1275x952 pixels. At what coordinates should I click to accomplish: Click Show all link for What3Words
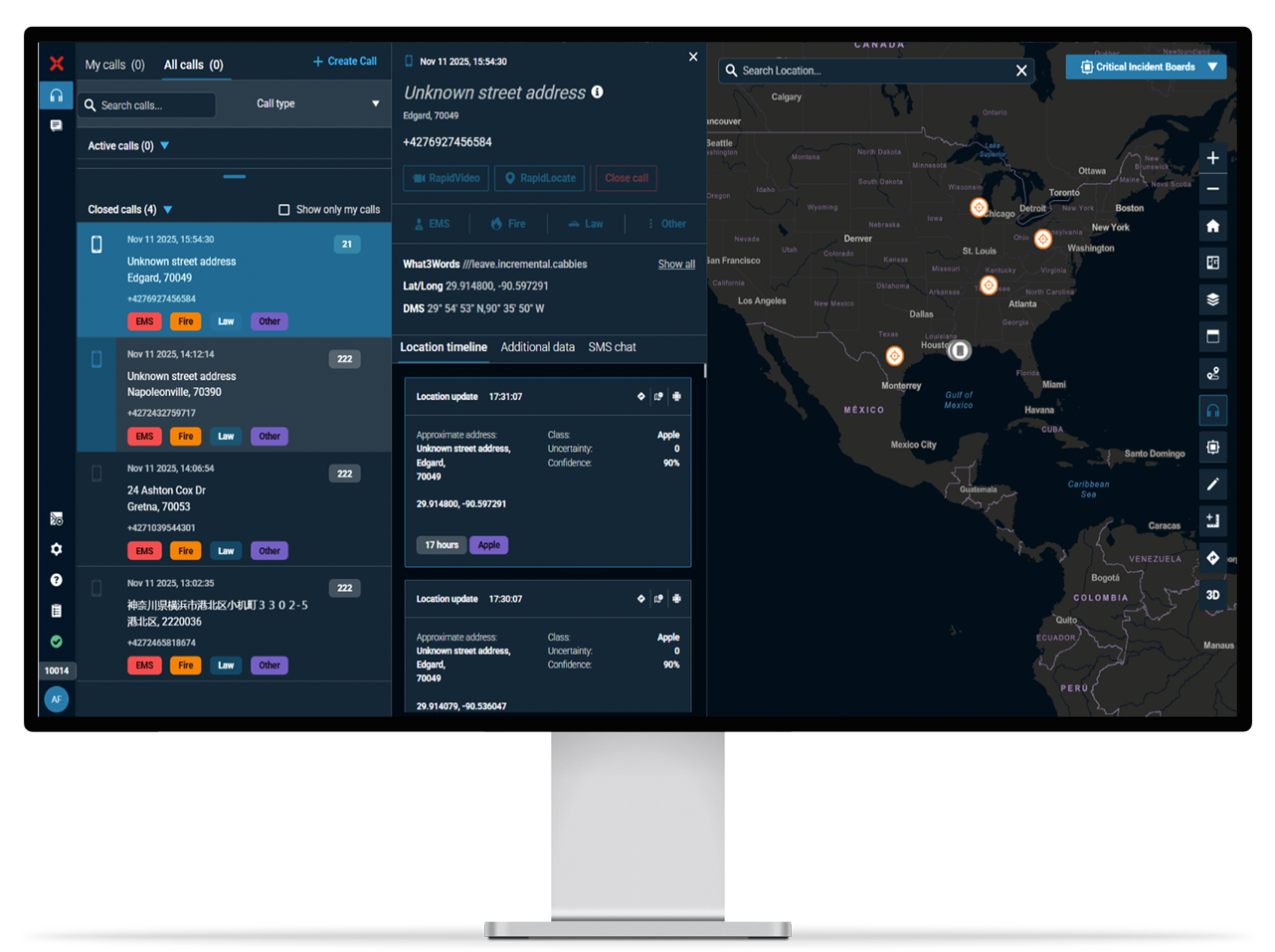coord(676,265)
